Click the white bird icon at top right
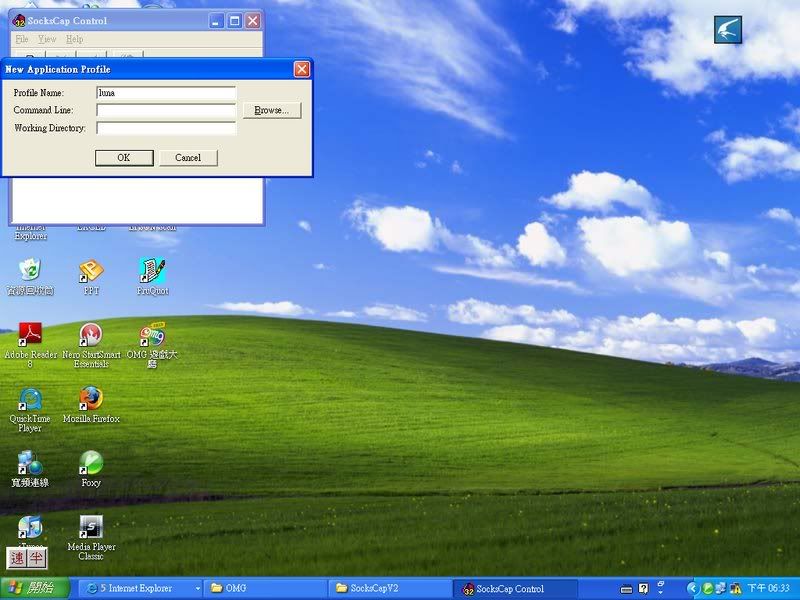 coord(728,30)
